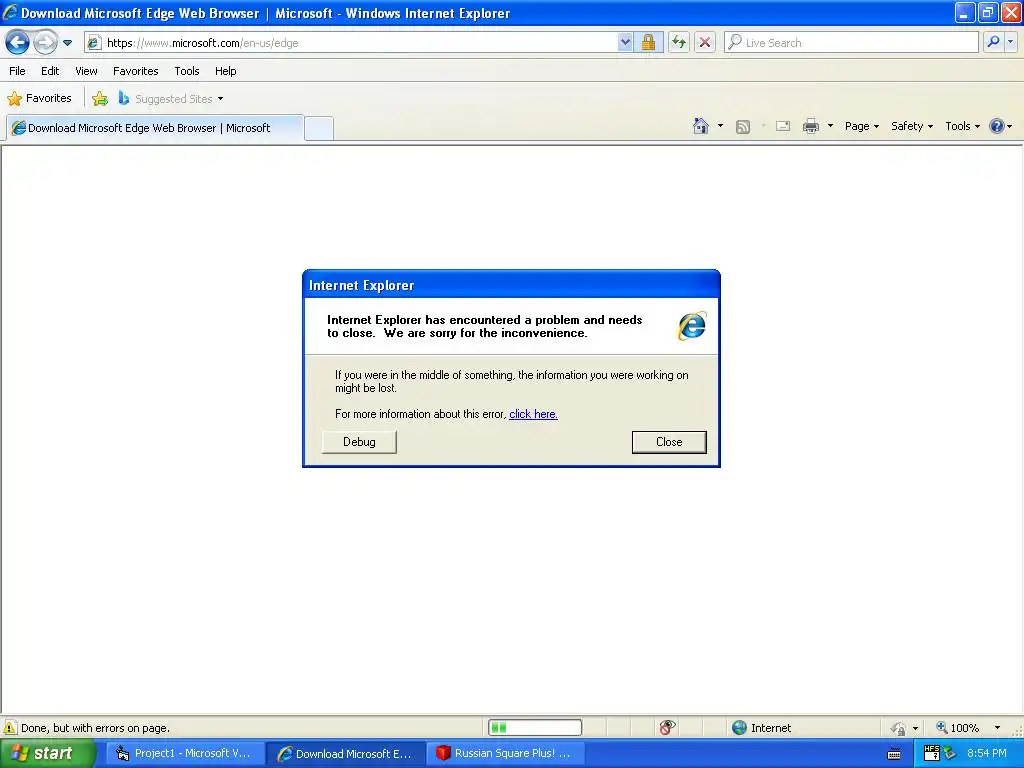Viewport: 1024px width, 768px height.
Task: Click the Close button in error dialog
Action: 669,442
